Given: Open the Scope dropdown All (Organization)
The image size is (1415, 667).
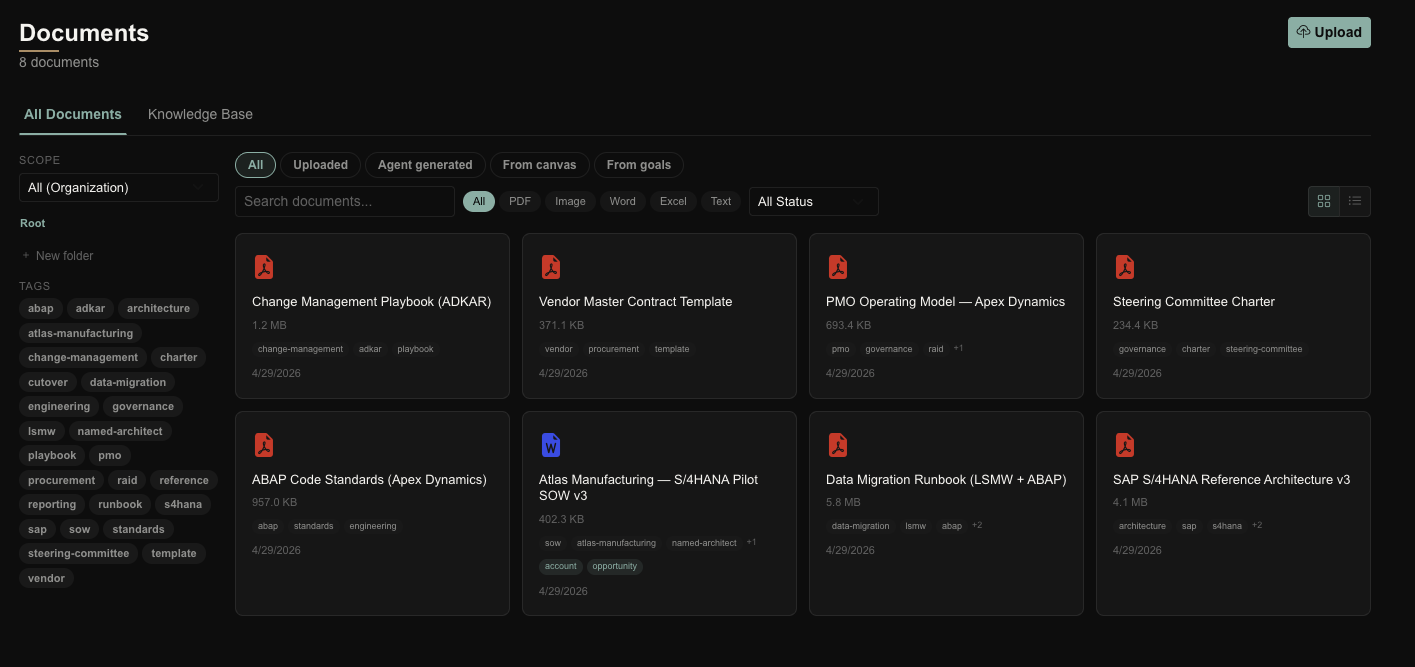Looking at the screenshot, I should [x=119, y=187].
